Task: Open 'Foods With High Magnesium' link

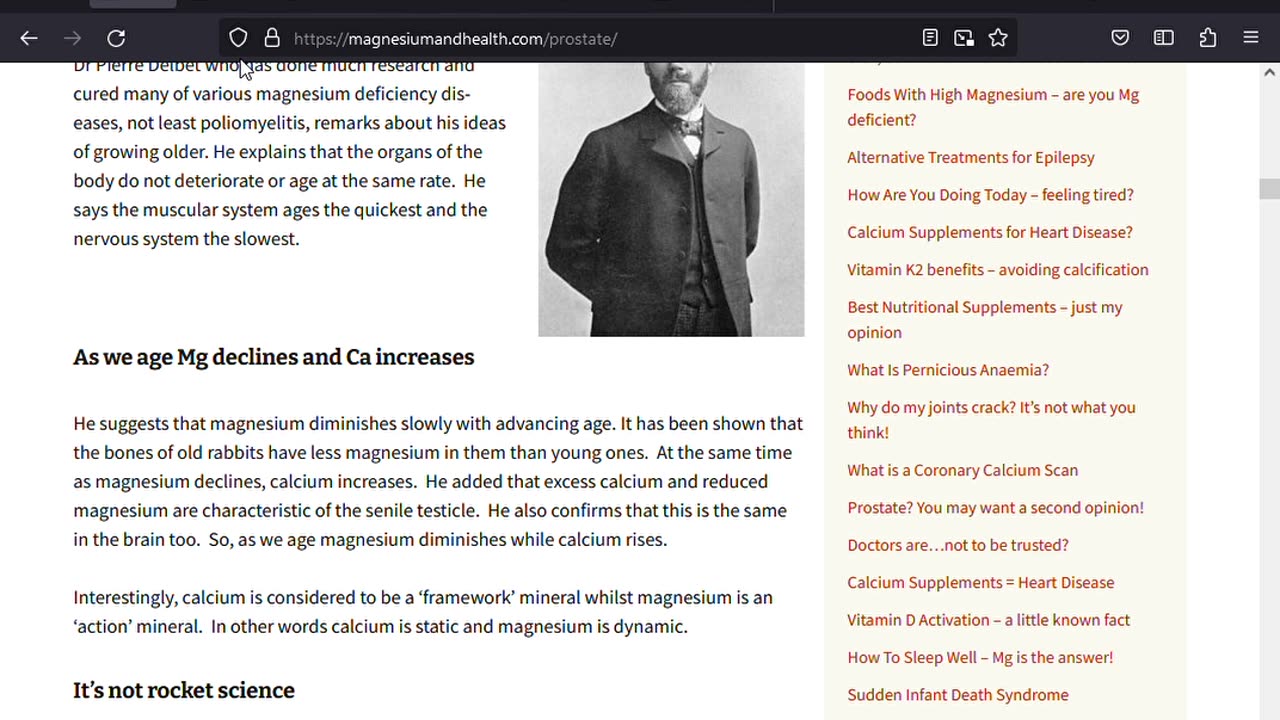Action: click(x=993, y=107)
